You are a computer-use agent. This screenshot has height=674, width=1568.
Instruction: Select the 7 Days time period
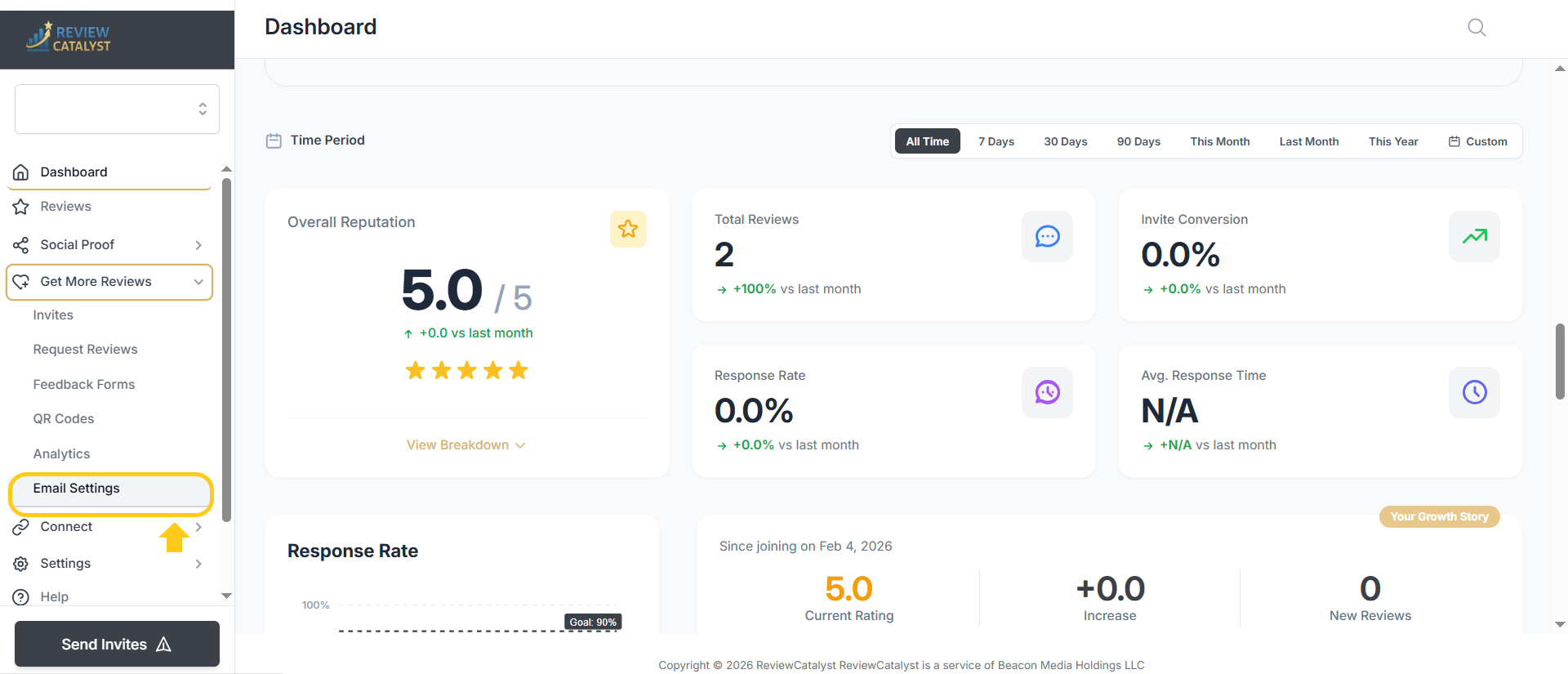[996, 141]
